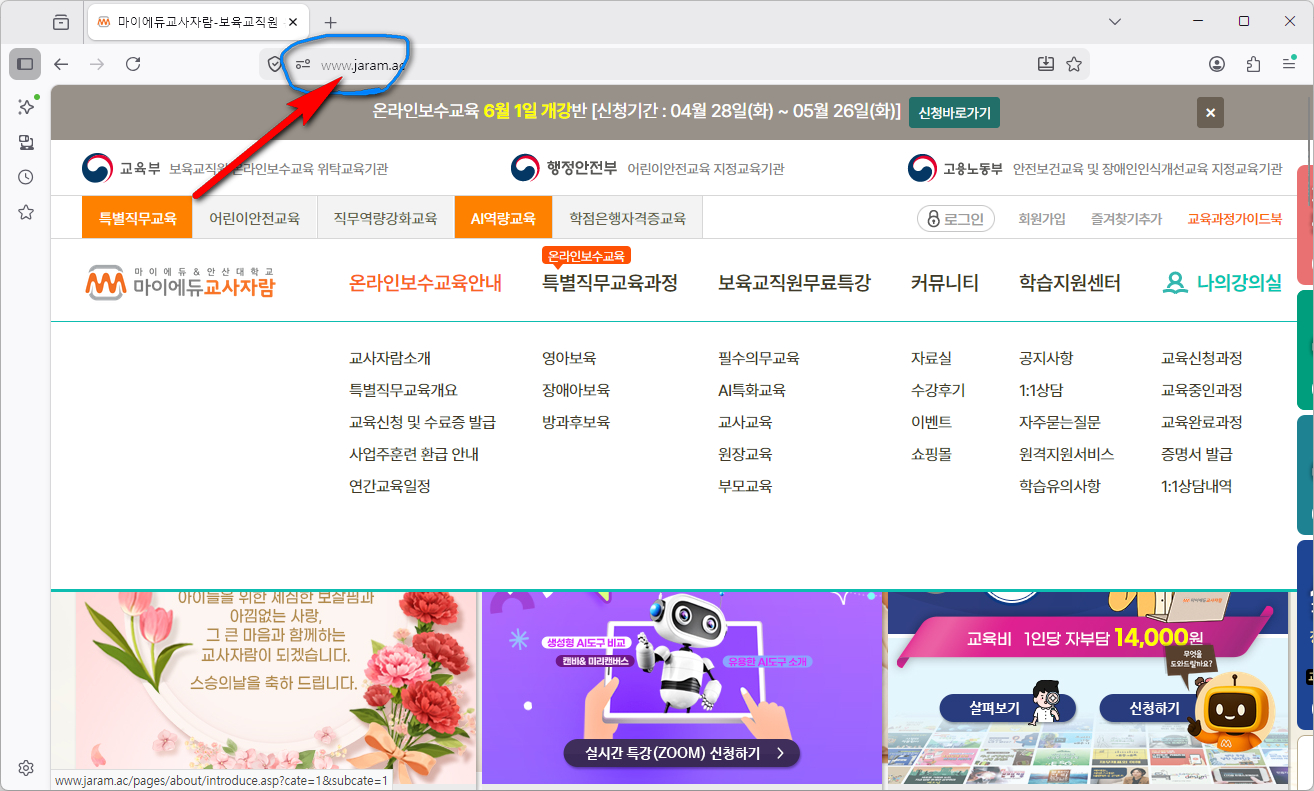Viewport: 1314px width, 791px height.
Task: Open the account profile icon
Action: tap(1217, 64)
